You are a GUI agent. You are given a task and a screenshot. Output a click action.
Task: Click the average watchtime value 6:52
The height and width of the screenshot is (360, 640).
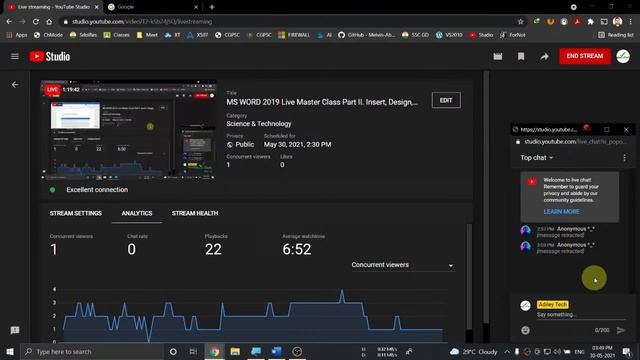point(297,249)
